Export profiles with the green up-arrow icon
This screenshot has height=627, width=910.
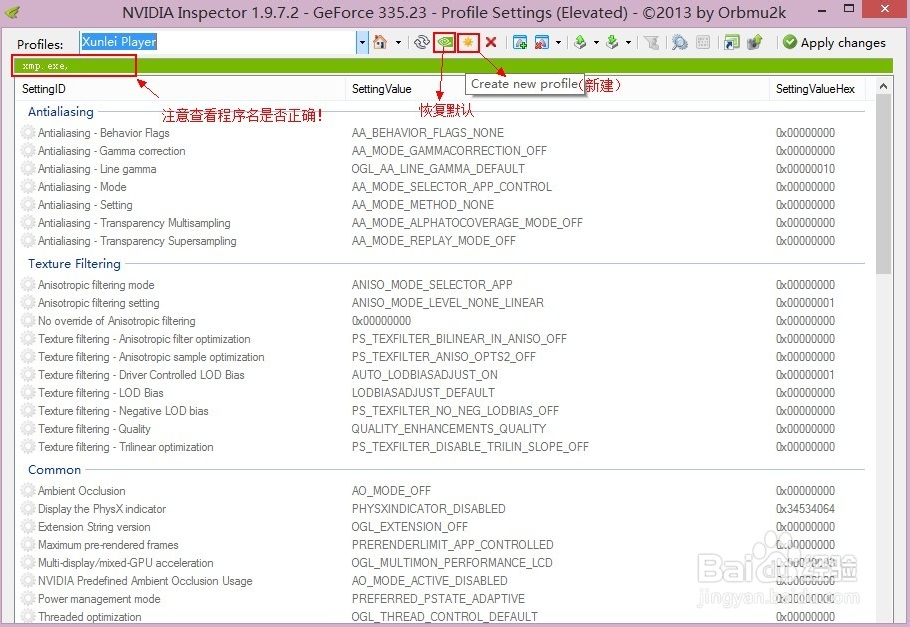(x=580, y=42)
